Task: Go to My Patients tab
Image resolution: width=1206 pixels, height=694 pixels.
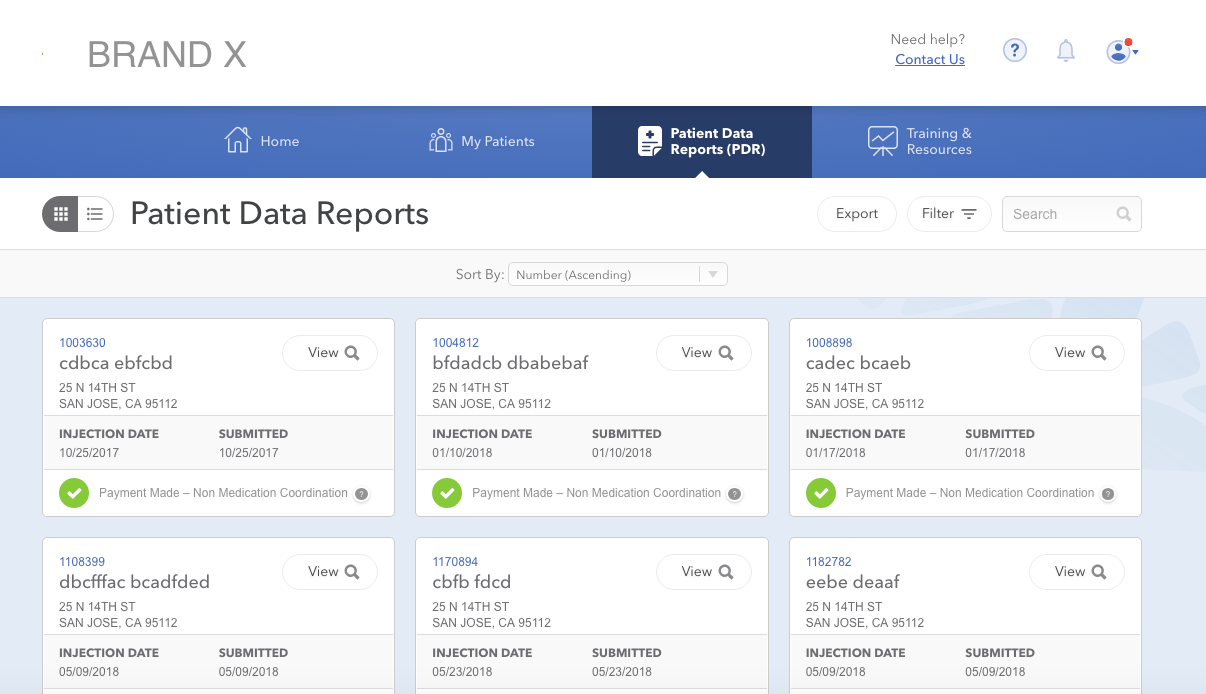Action: (x=482, y=141)
